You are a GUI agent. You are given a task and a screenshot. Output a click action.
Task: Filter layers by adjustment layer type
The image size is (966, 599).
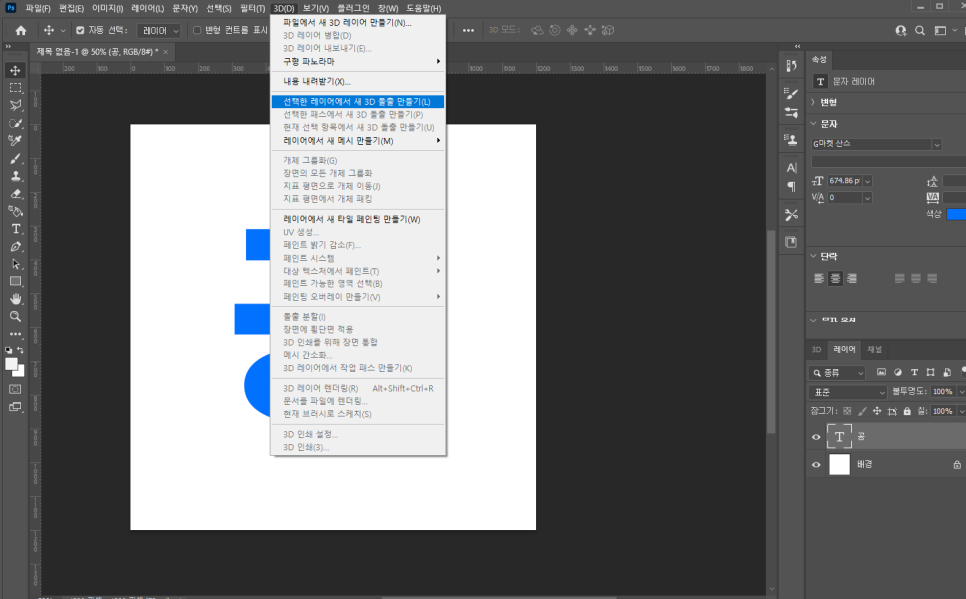coord(898,372)
